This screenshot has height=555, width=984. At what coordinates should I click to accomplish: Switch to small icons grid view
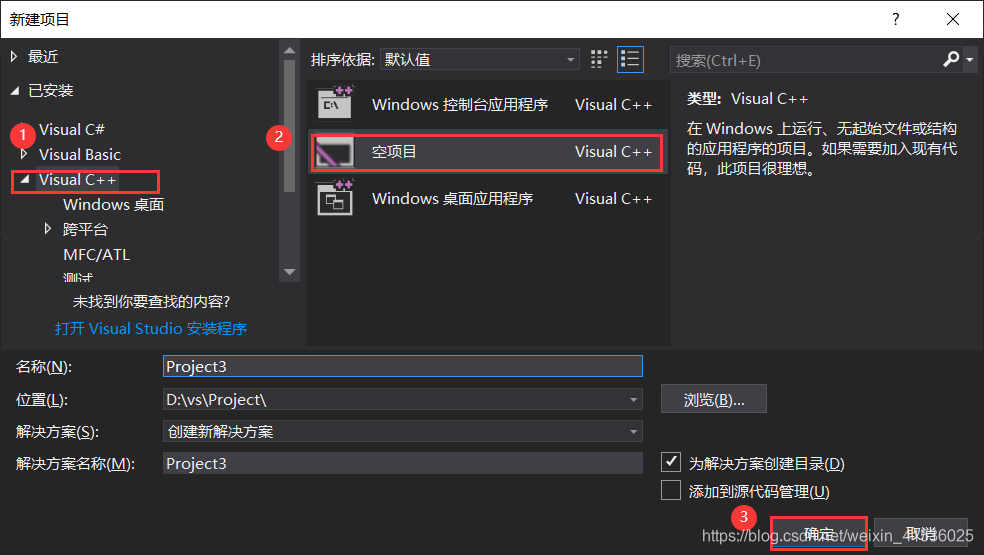pyautogui.click(x=599, y=60)
